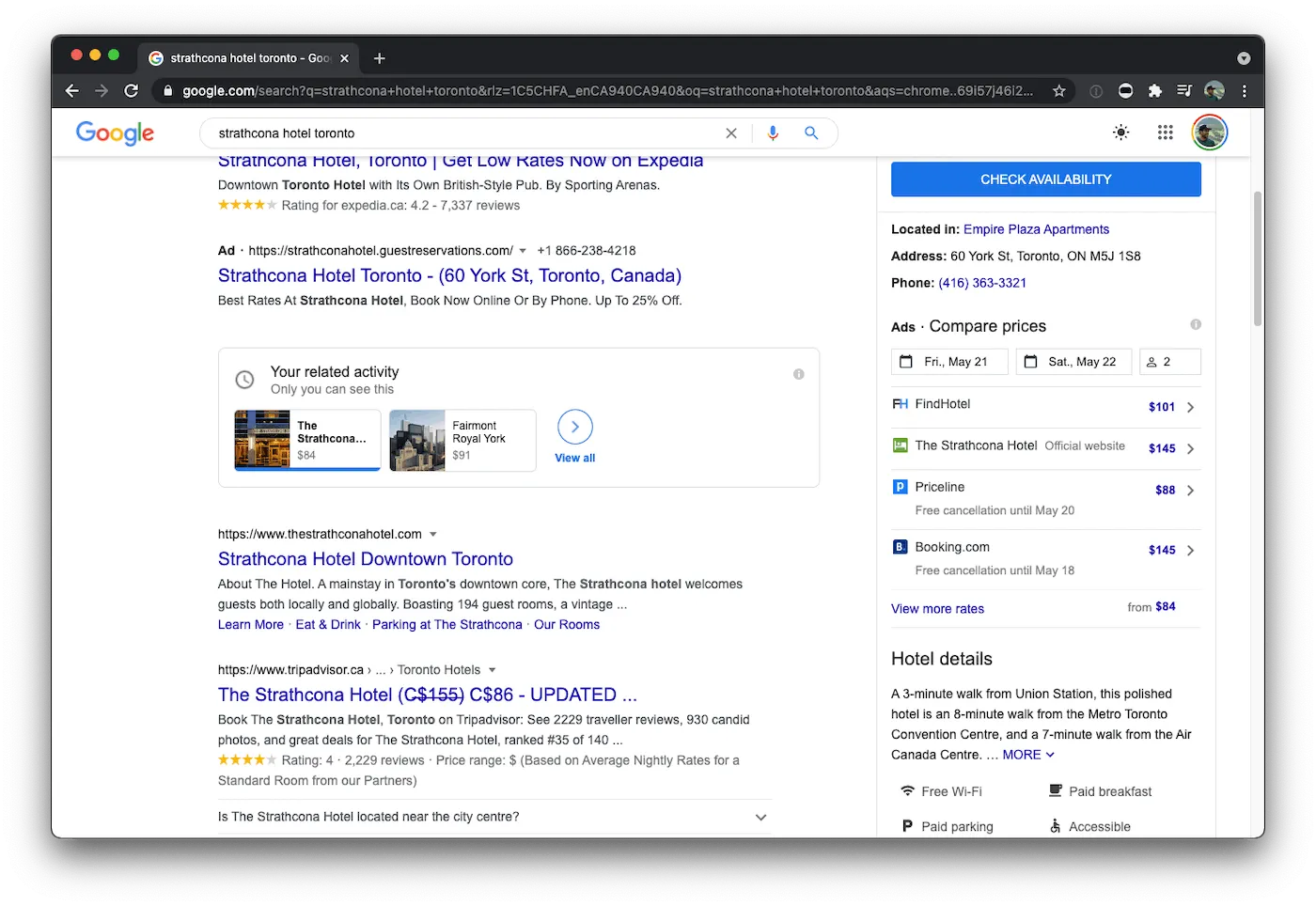1316x906 pixels.
Task: Open the Google apps grid
Action: [x=1166, y=133]
